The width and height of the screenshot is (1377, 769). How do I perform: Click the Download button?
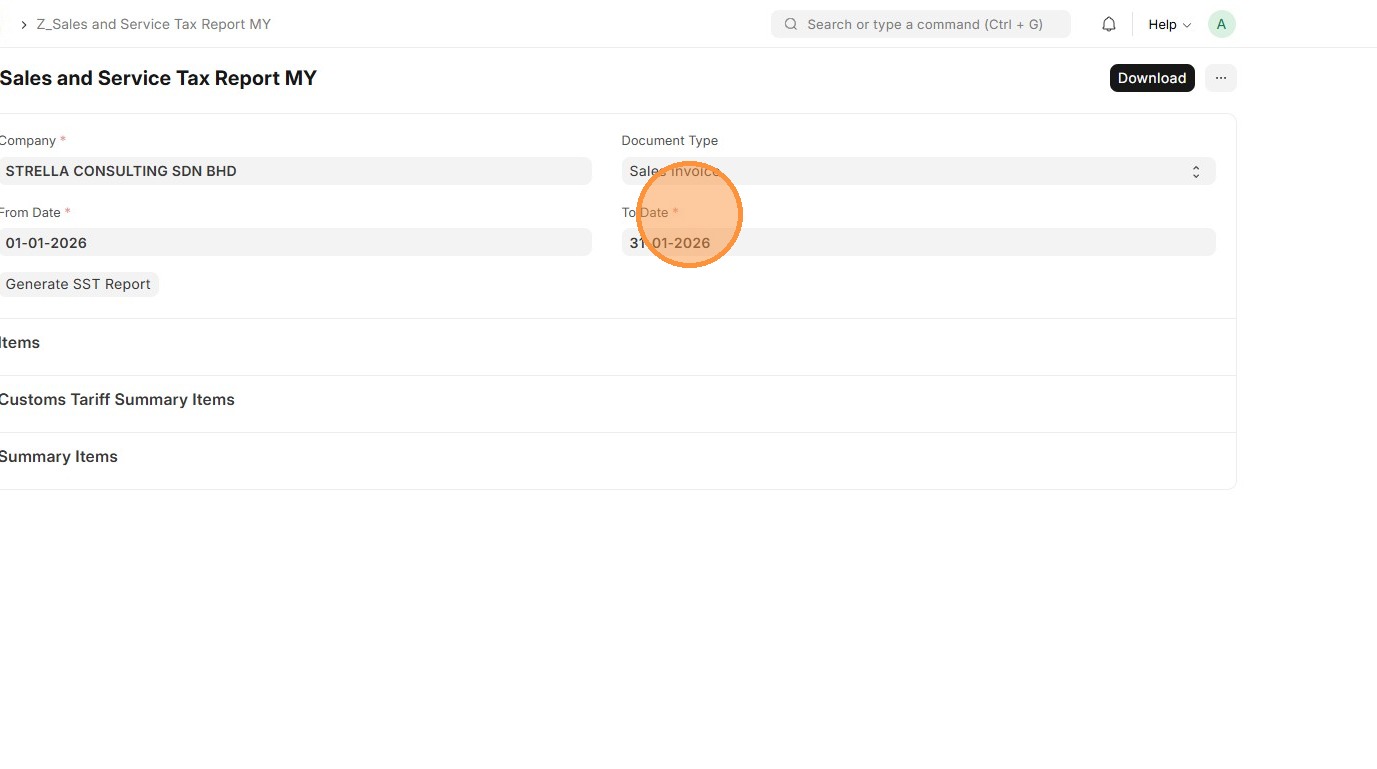1151,78
